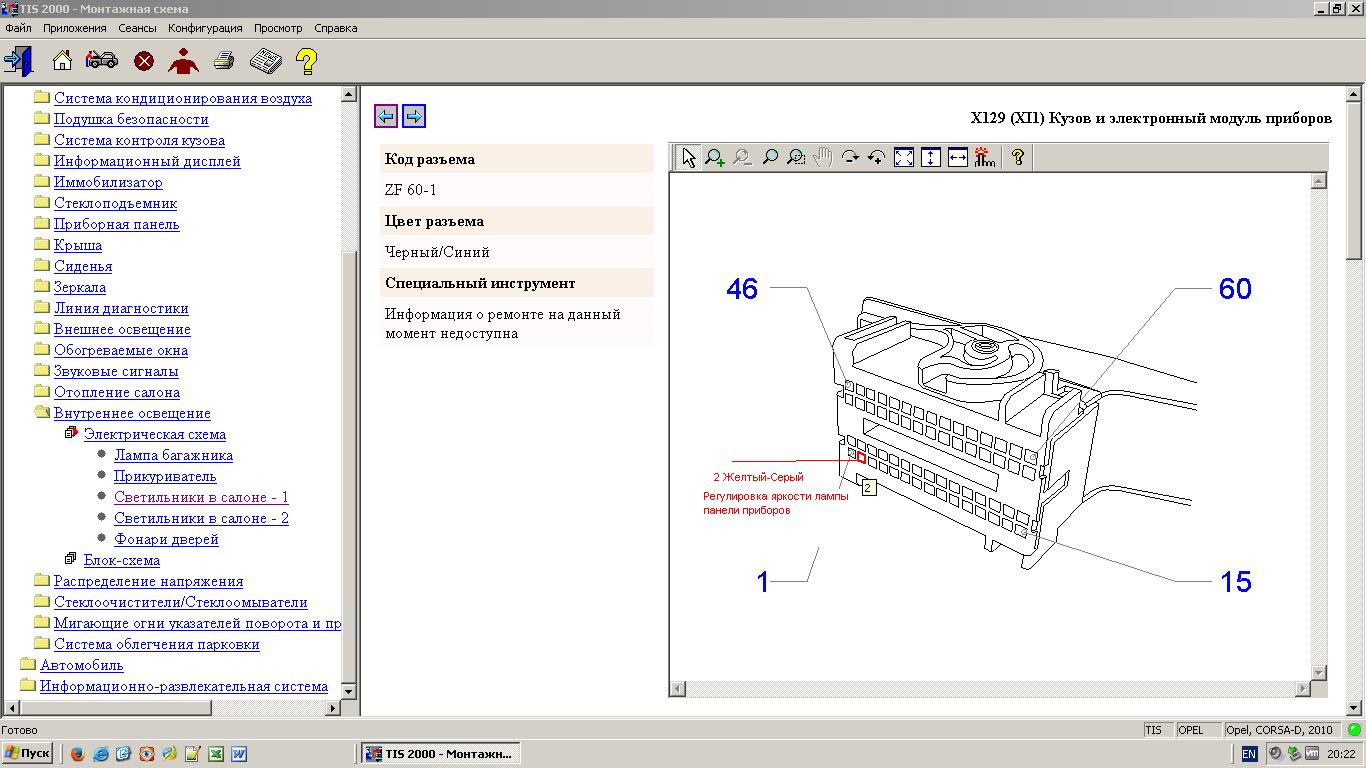Open the vehicle selection car icon
This screenshot has height=768, width=1366.
102,61
